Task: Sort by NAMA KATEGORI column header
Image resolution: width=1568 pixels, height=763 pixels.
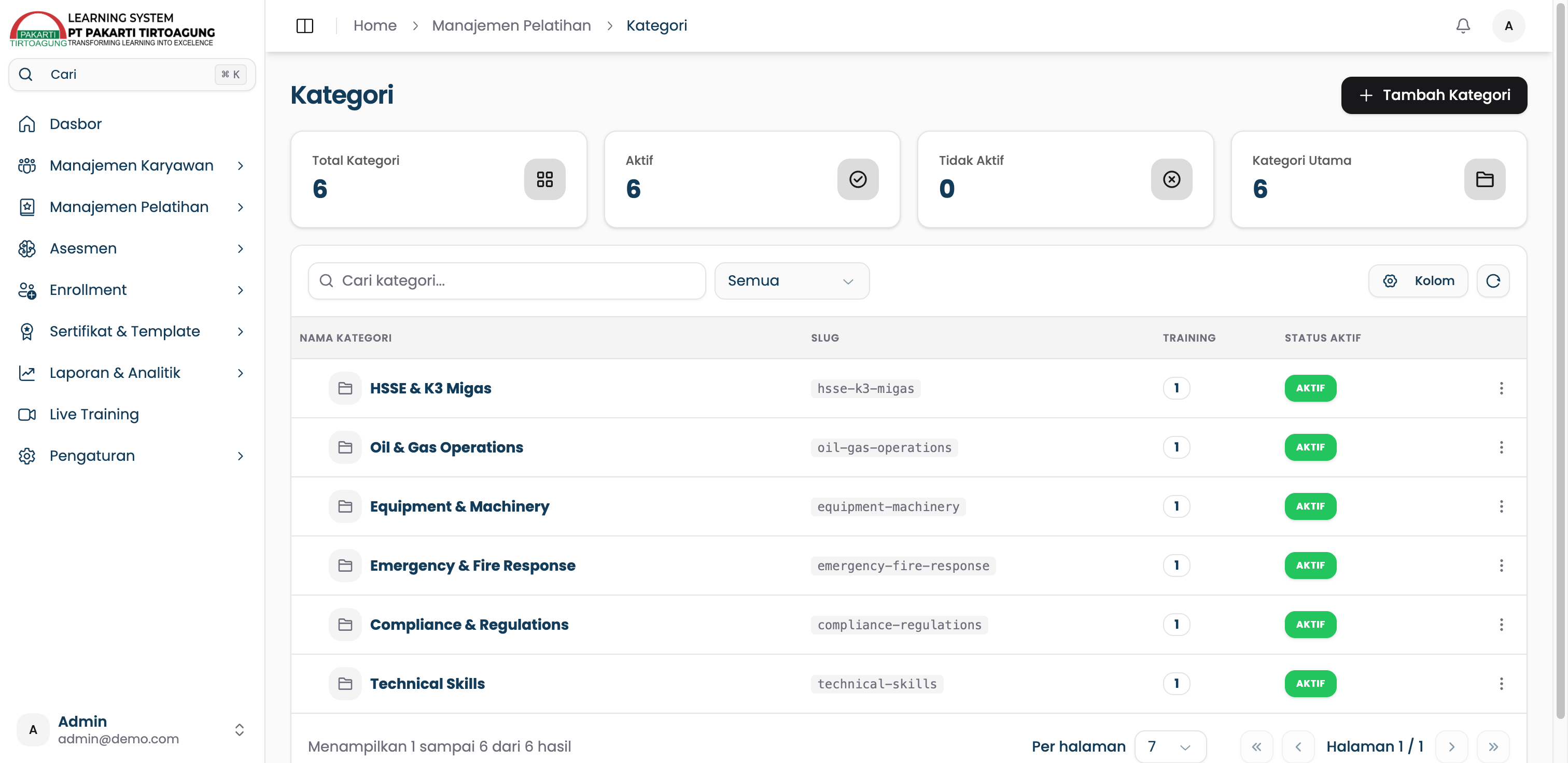Action: [x=345, y=337]
